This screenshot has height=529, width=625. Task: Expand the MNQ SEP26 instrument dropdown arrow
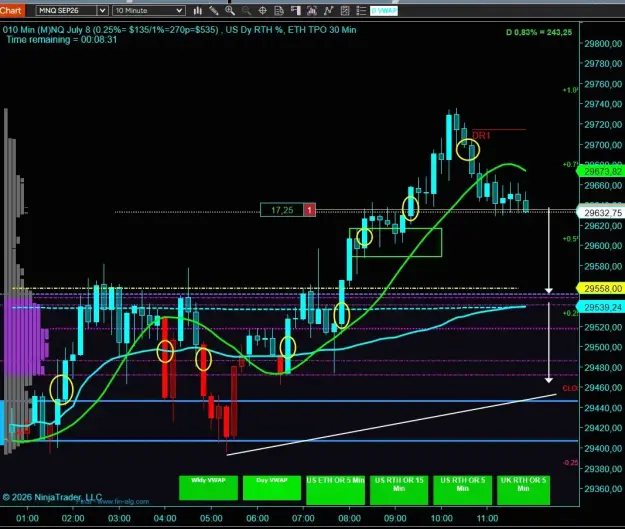102,11
